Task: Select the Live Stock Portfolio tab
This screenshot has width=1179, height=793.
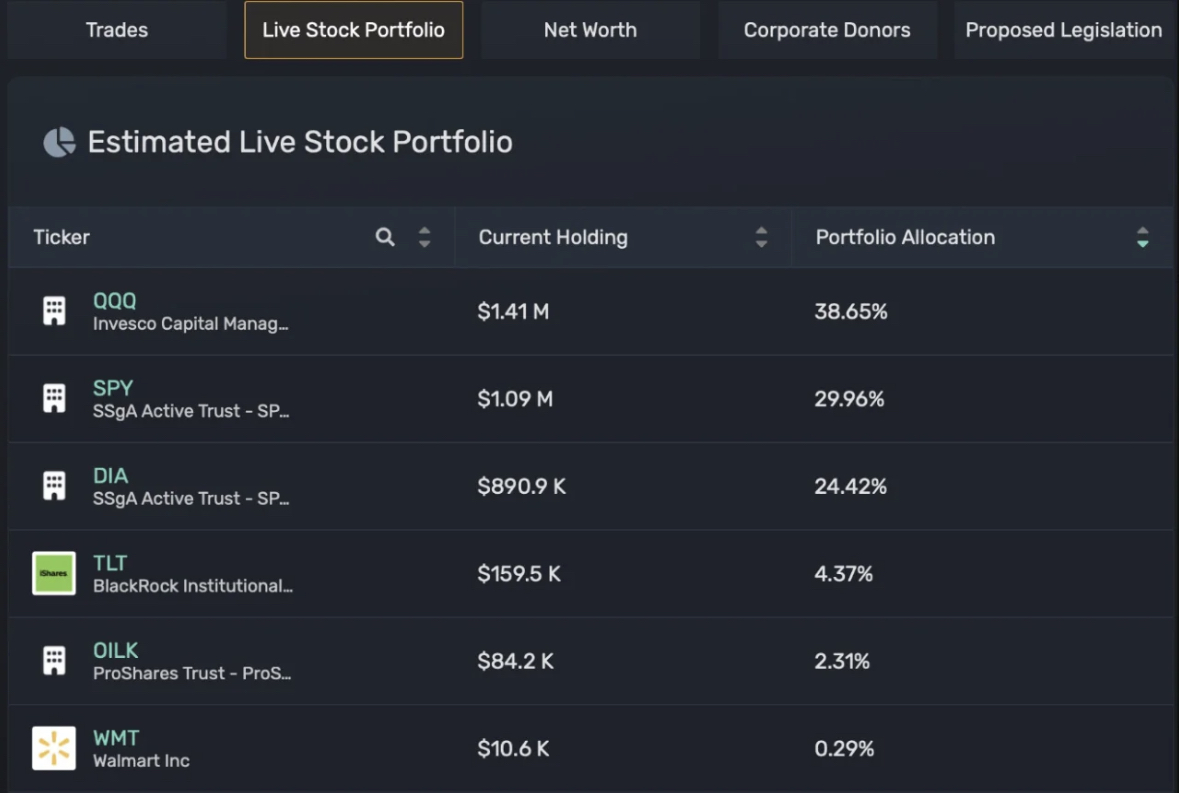Action: (353, 30)
